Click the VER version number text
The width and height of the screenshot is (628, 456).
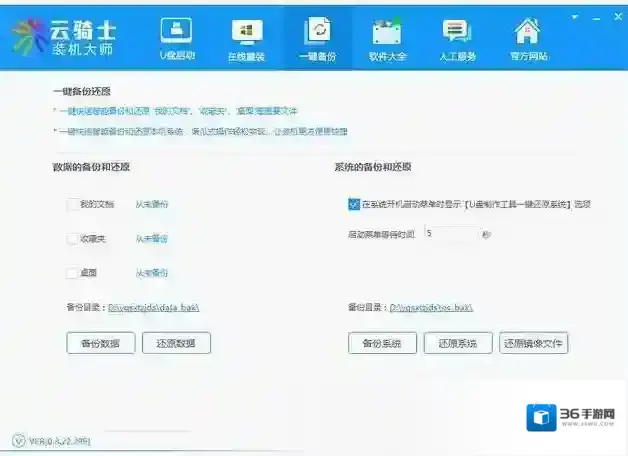pyautogui.click(x=60, y=442)
